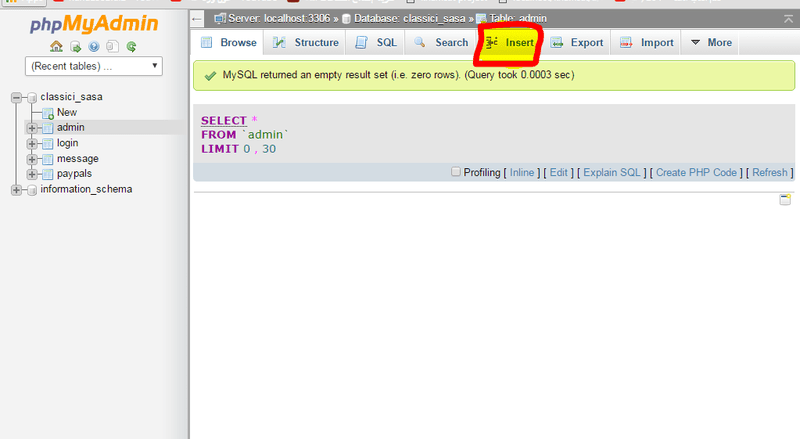The height and width of the screenshot is (439, 800).
Task: Select the classici_sasa database label
Action: click(71, 97)
